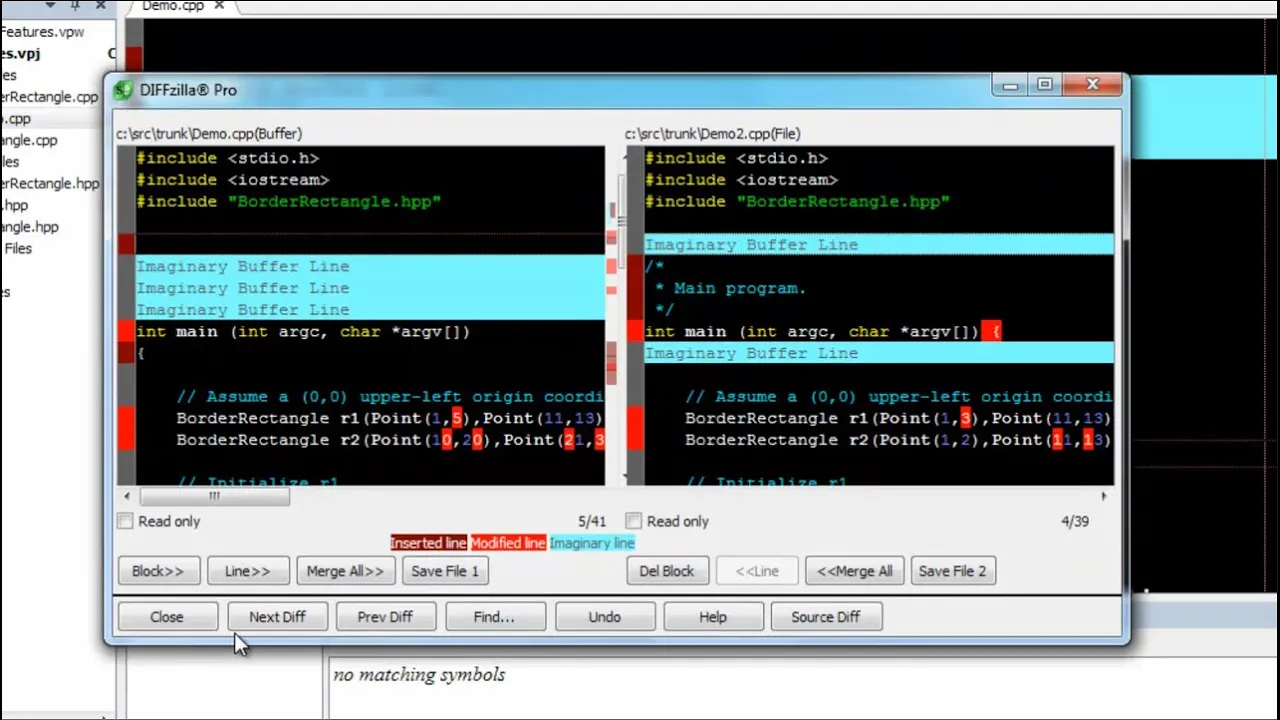The width and height of the screenshot is (1280, 720).
Task: Select Features.vpw in project tree
Action: (42, 32)
